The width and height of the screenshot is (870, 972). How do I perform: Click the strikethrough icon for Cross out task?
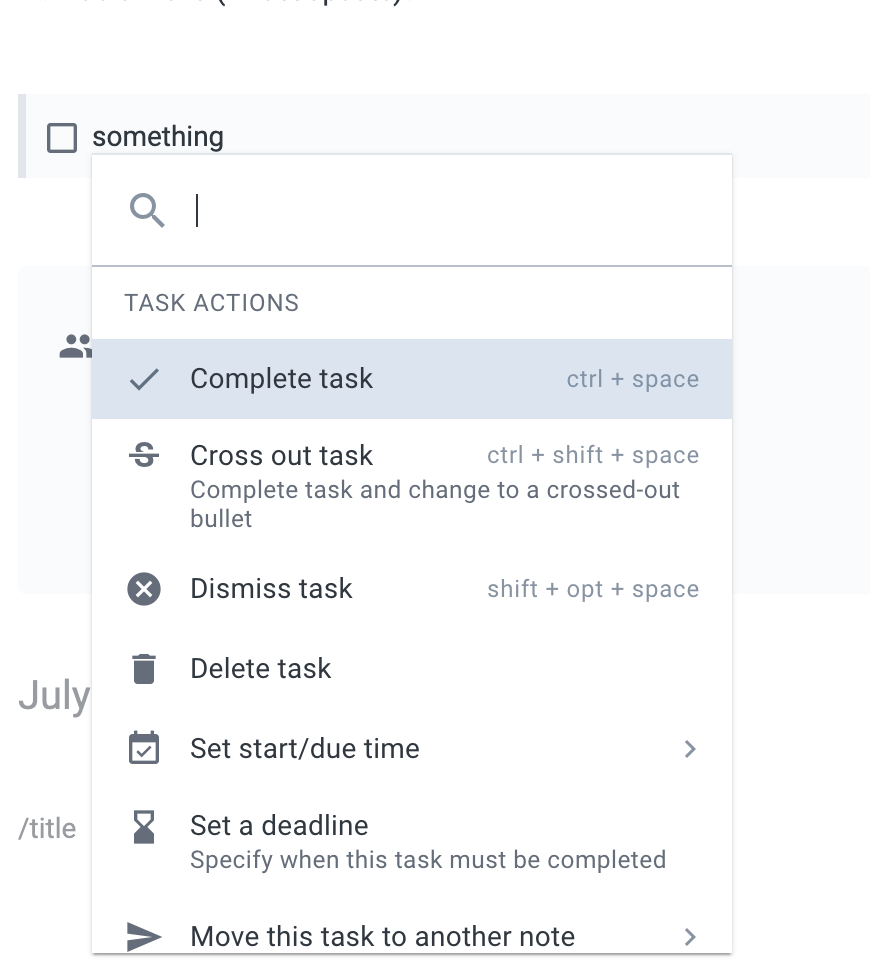point(144,456)
